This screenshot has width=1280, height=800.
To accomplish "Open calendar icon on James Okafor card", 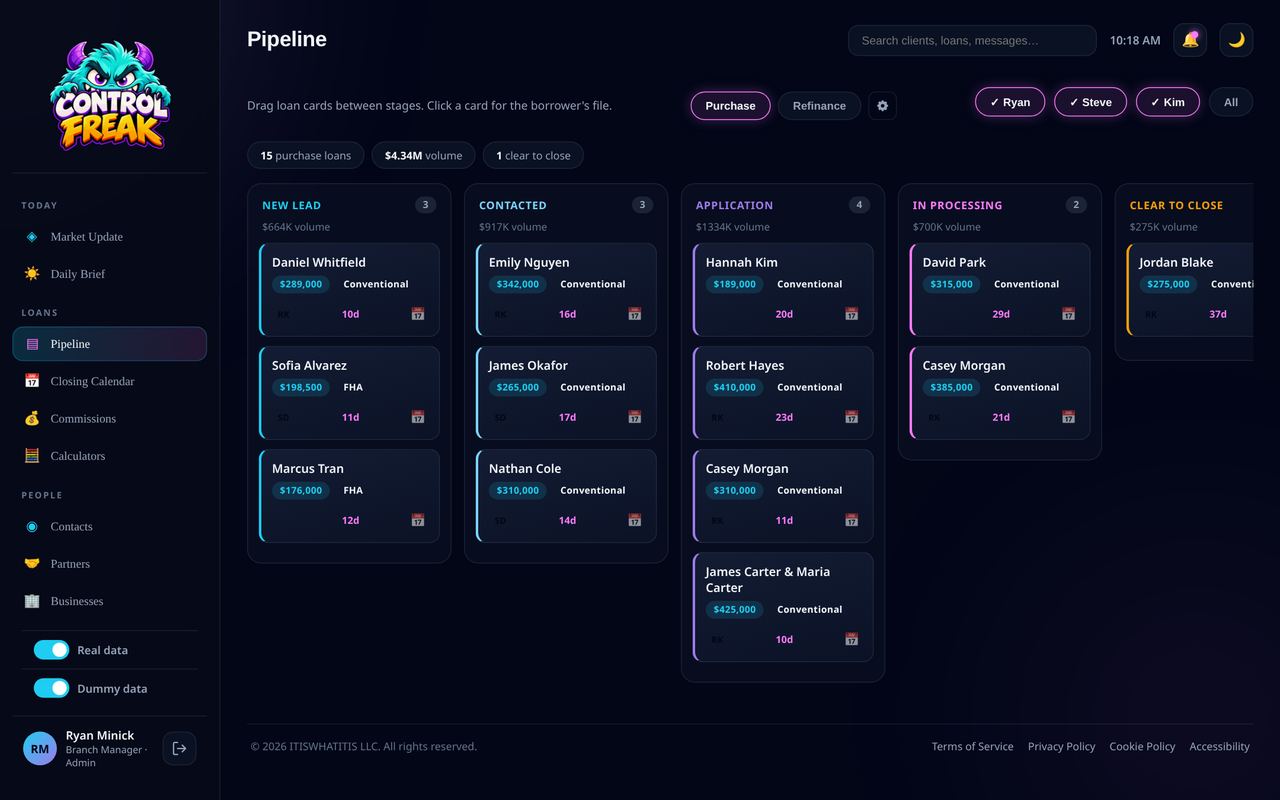I will 634,417.
